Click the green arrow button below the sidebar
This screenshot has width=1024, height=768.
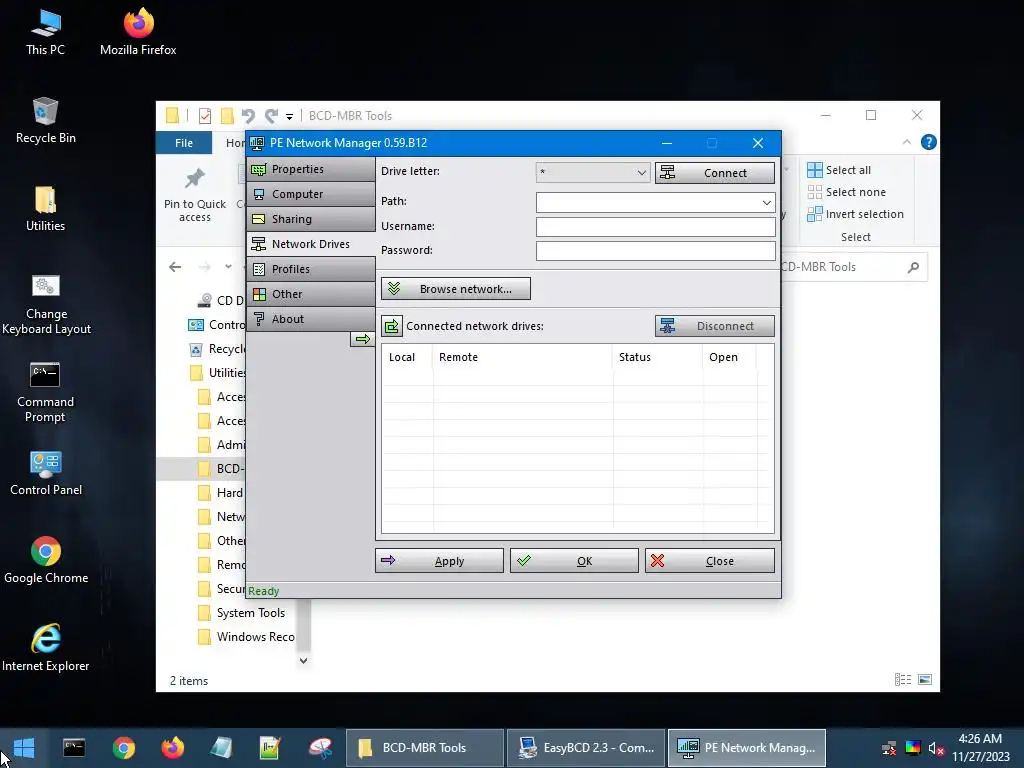point(362,339)
